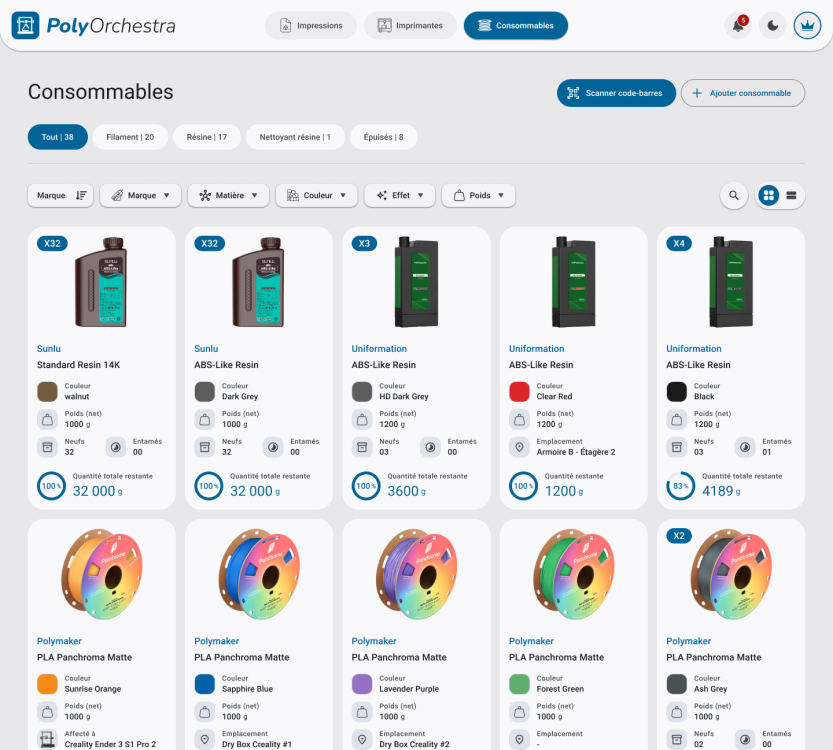Image resolution: width=833 pixels, height=750 pixels.
Task: Open Polymaker link on Forest Green card
Action: pos(531,641)
